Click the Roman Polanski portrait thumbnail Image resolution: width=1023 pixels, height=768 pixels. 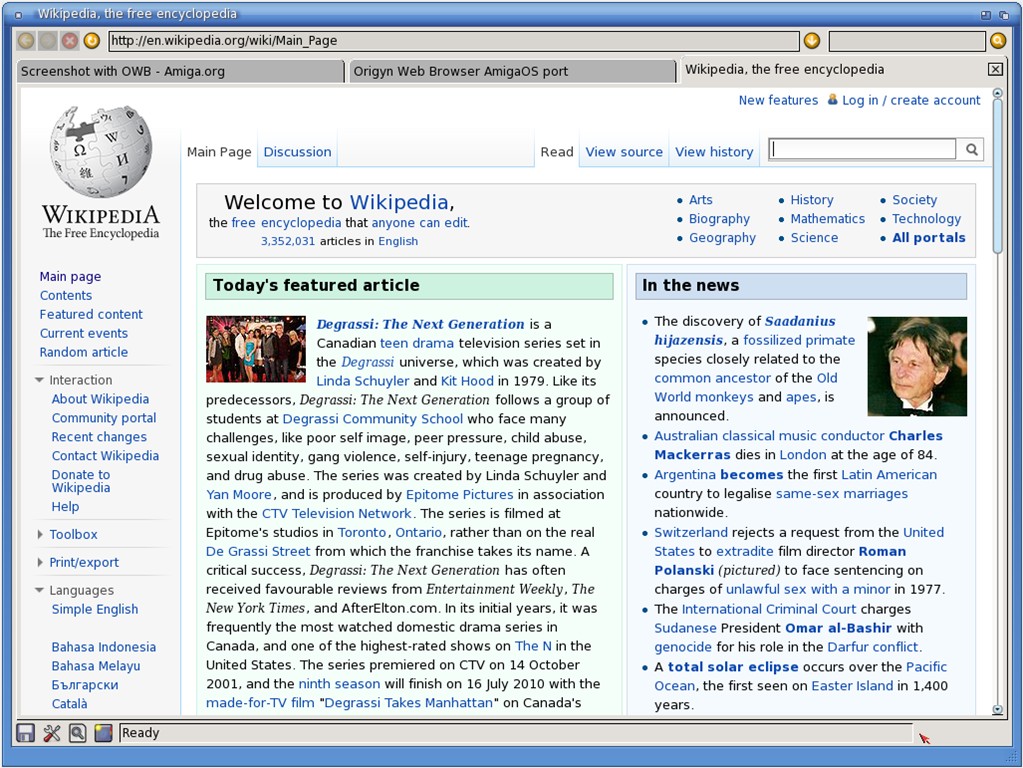917,366
